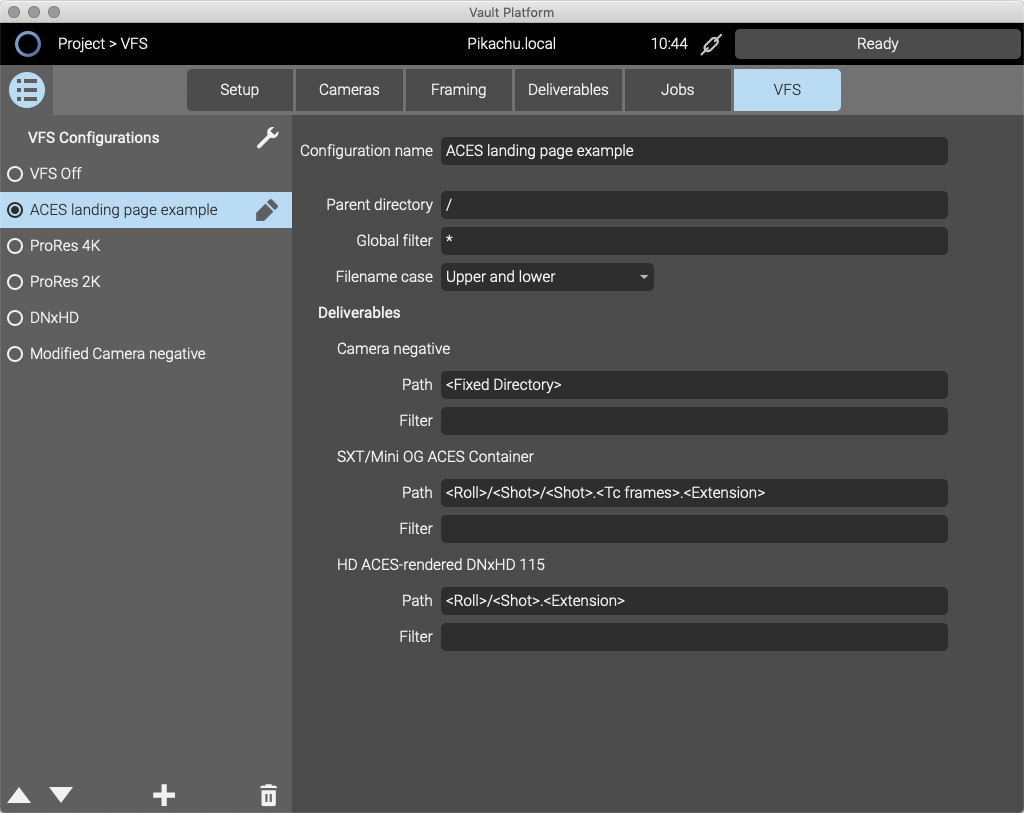Move configuration down with down arrow

click(x=61, y=795)
